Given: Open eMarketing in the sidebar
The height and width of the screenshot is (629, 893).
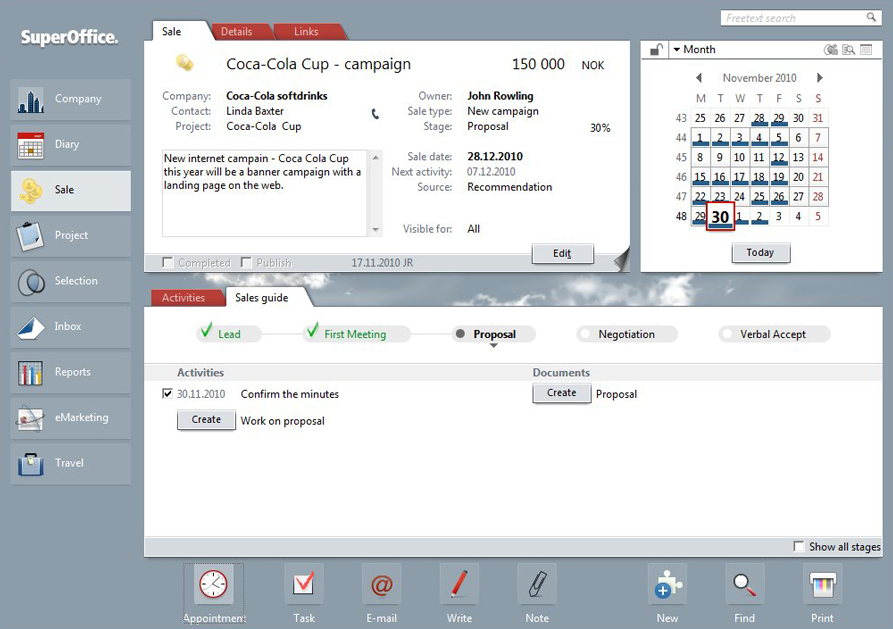Looking at the screenshot, I should pos(71,418).
